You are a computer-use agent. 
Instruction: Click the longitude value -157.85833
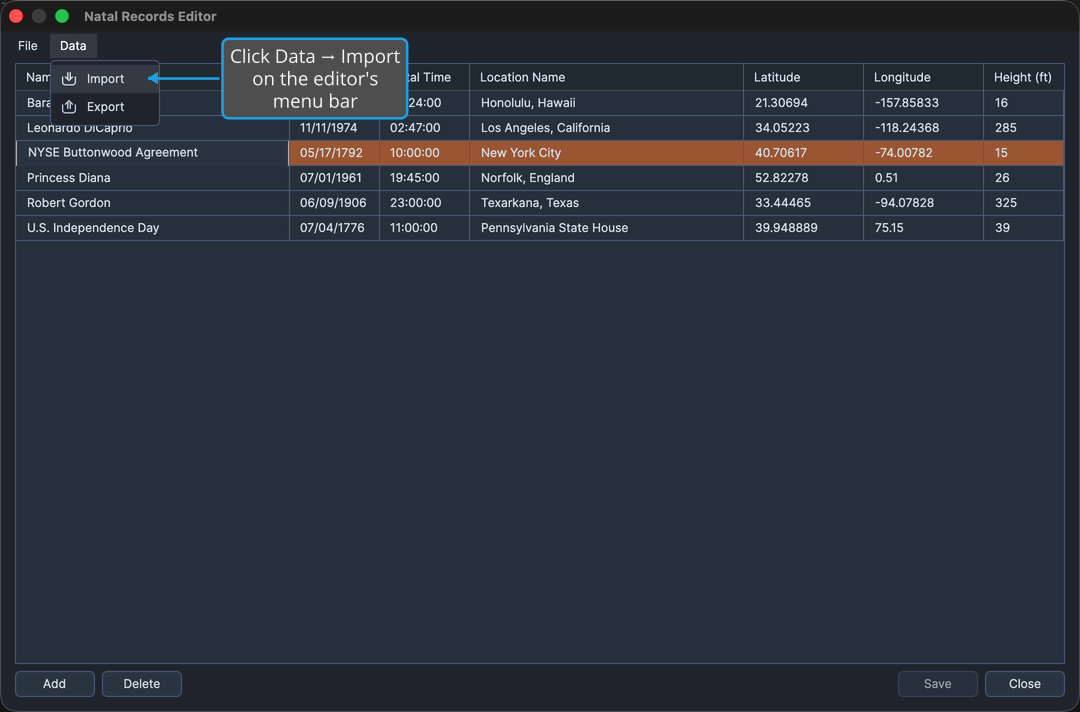pos(923,103)
